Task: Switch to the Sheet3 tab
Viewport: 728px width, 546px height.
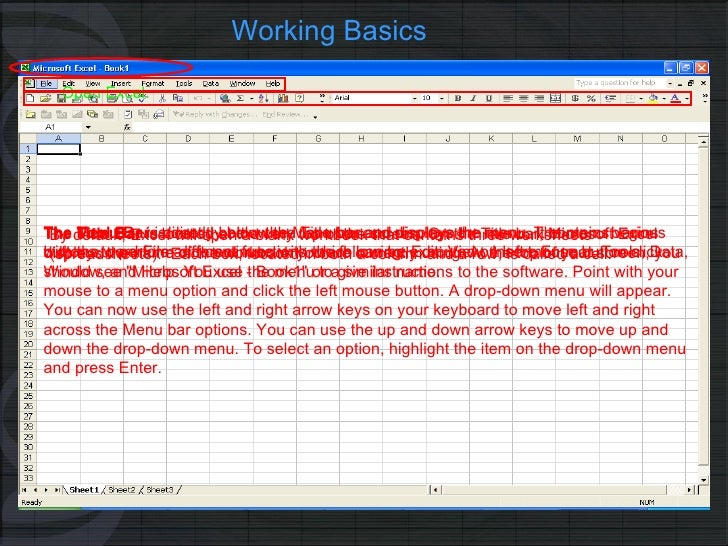Action: point(160,490)
